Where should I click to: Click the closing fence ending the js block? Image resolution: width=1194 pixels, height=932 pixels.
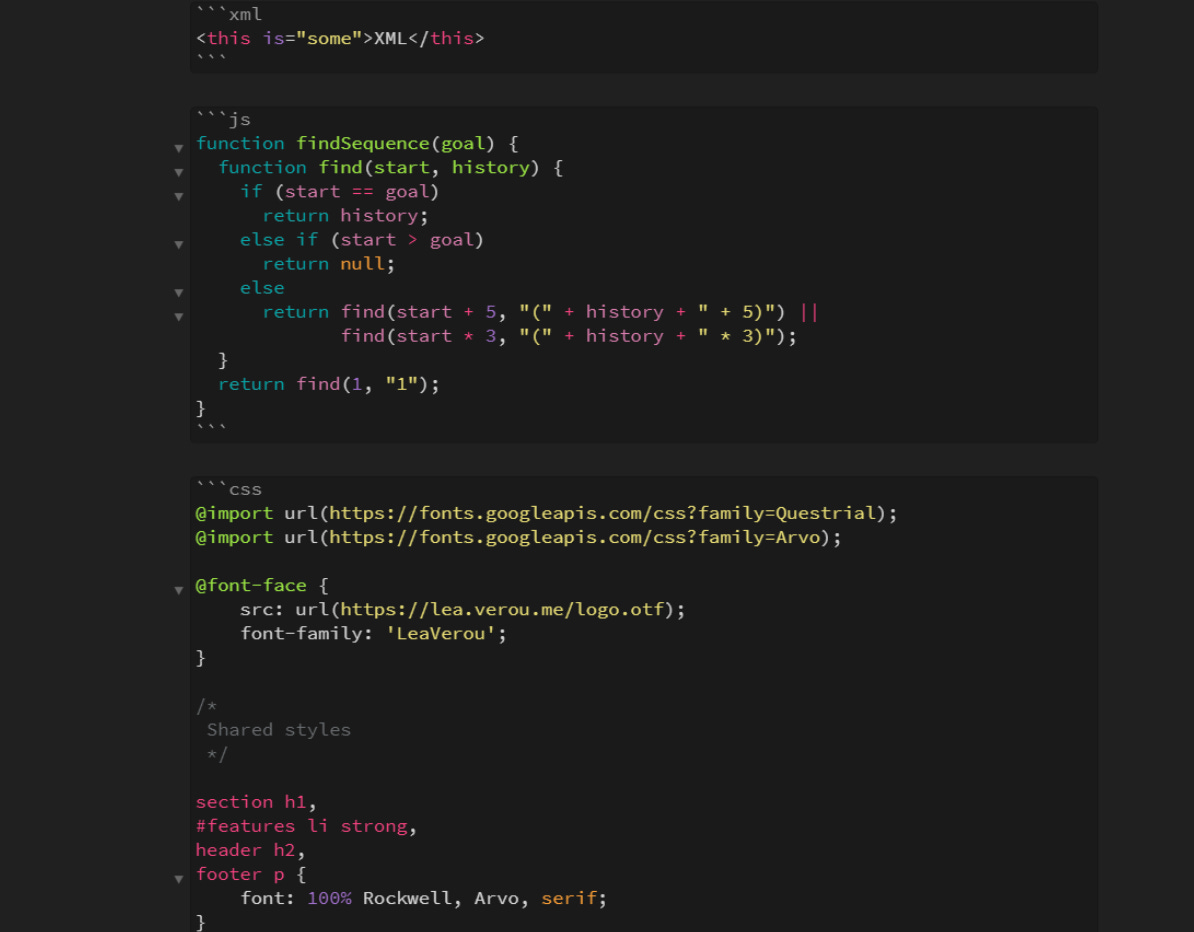(x=212, y=429)
